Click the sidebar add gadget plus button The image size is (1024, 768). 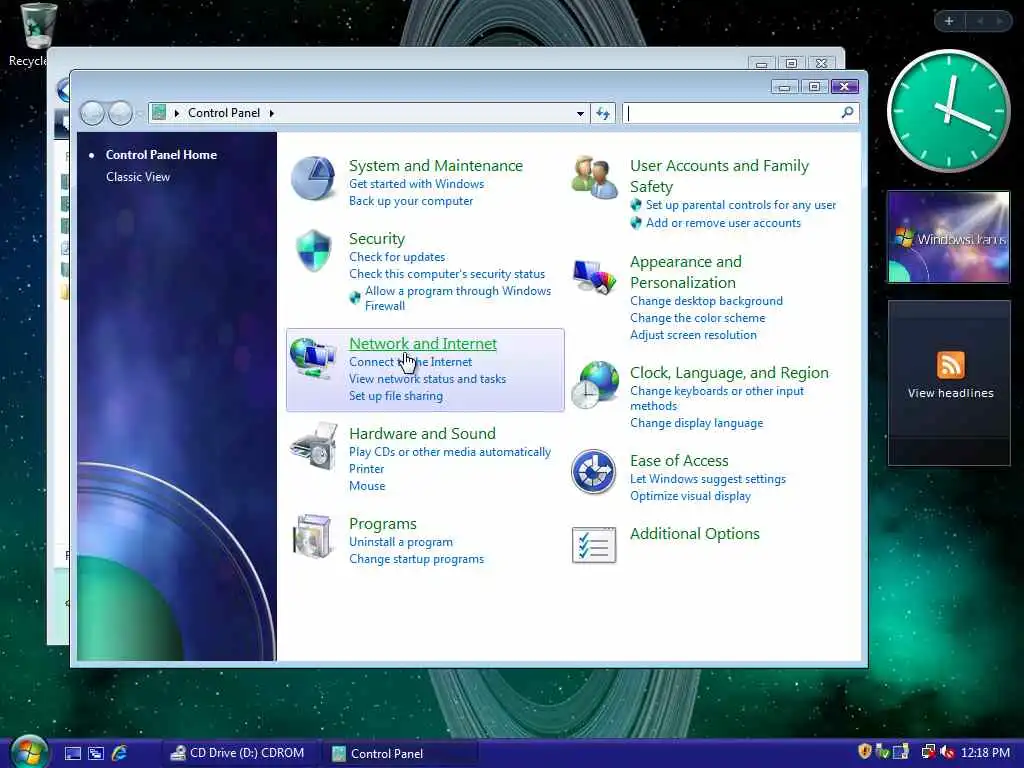(x=949, y=21)
